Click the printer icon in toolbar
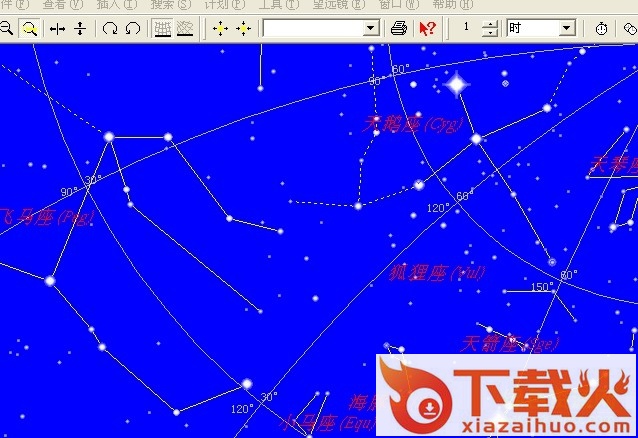638x438 pixels. click(398, 29)
